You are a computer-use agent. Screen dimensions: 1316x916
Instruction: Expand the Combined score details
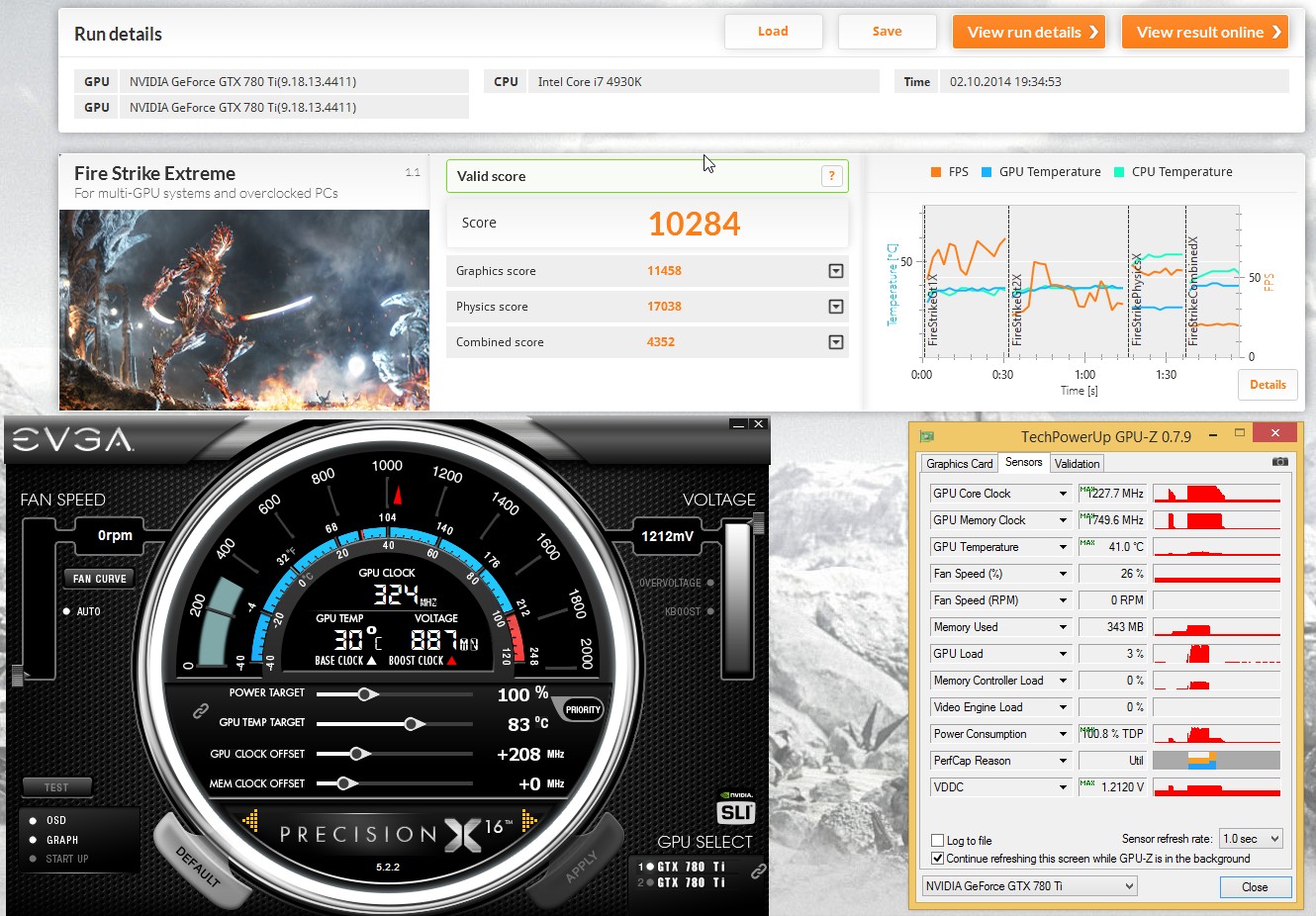(836, 342)
